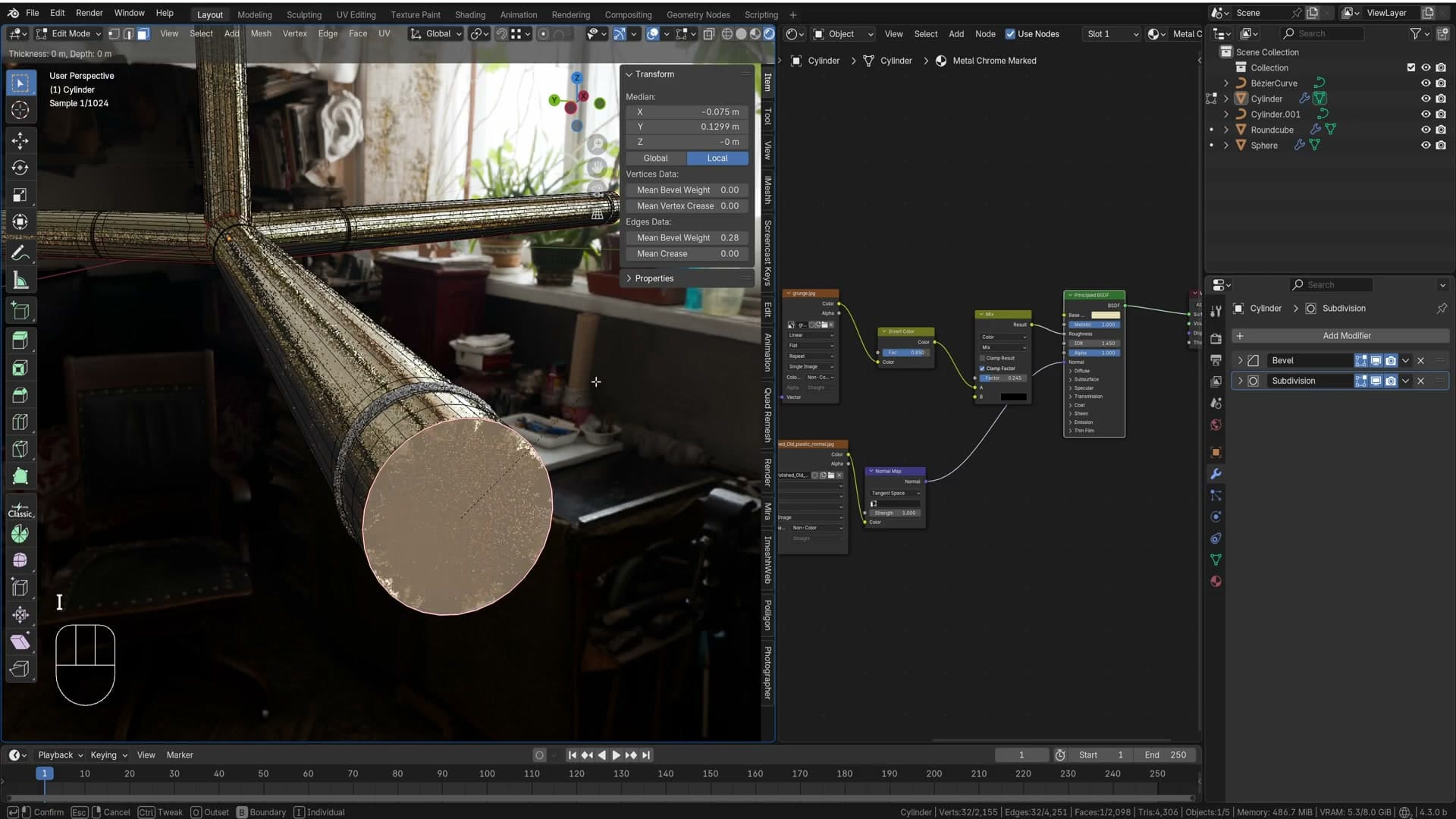1456x819 pixels.
Task: Disable the Sphere object in renders
Action: [x=1441, y=146]
